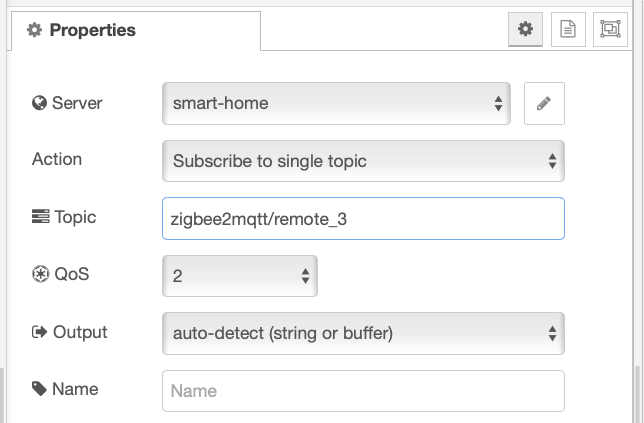Open the QoS dropdown set to 2
Viewport: 644px width, 423px height.
pos(240,276)
